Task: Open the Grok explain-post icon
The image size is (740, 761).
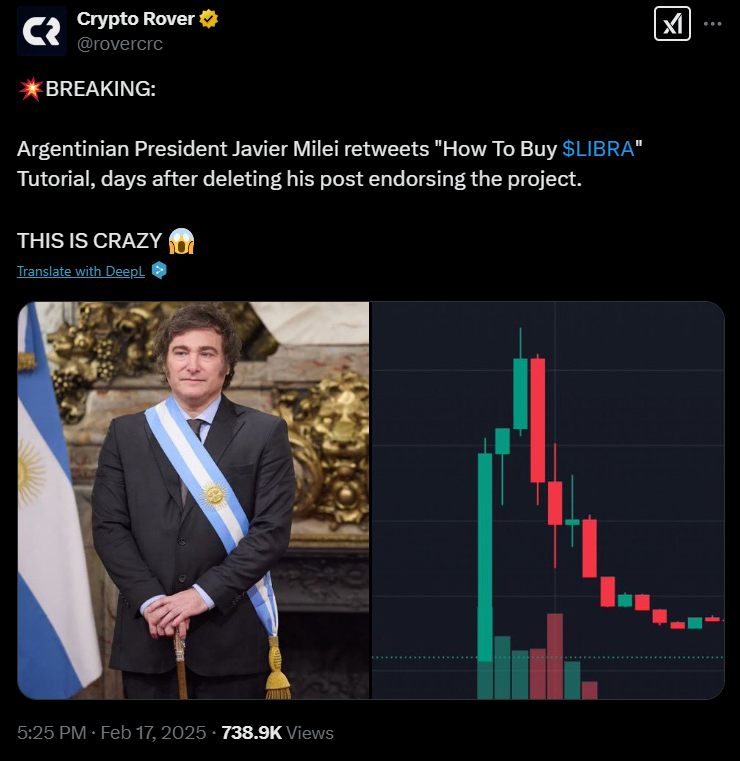Action: 672,23
